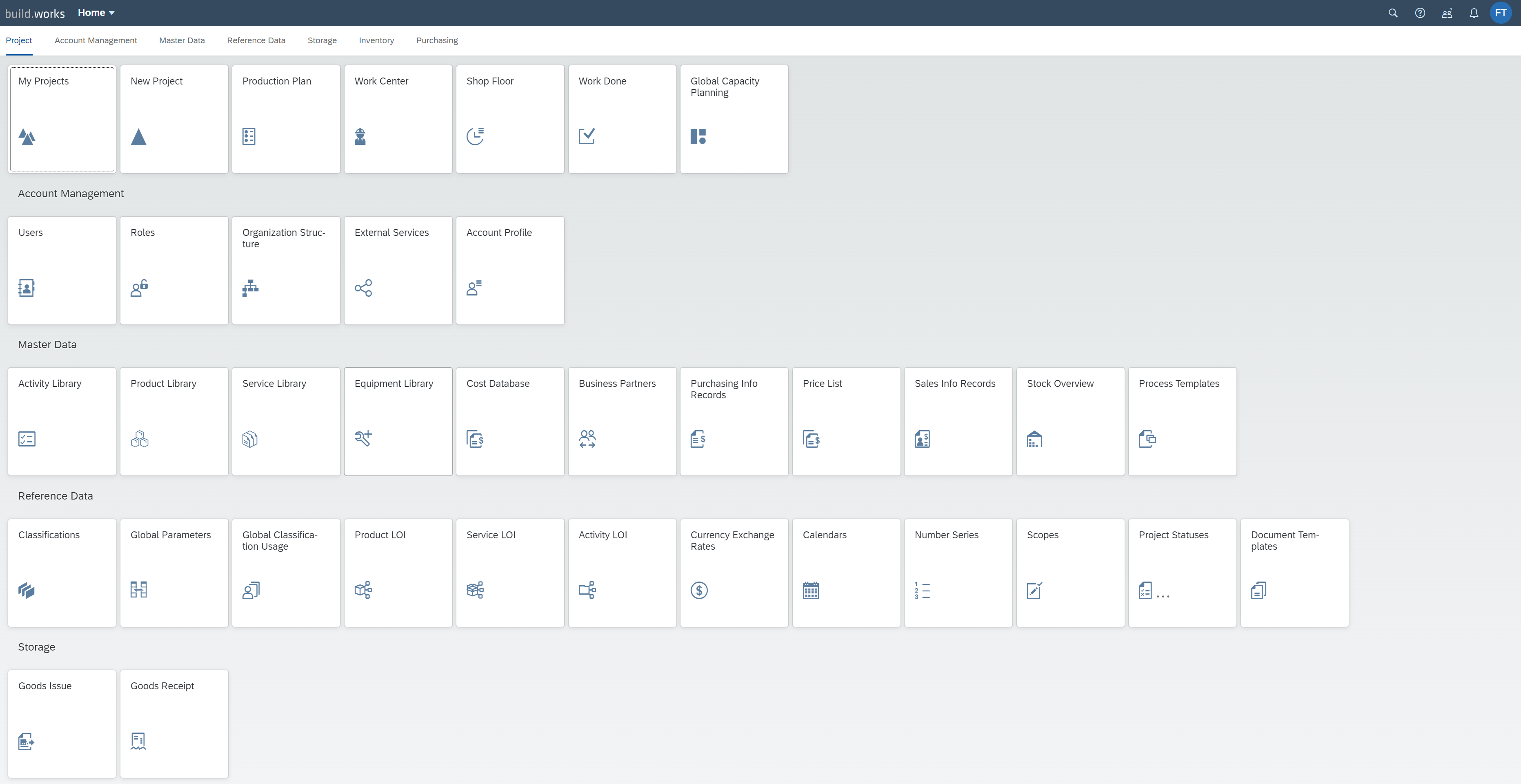Image resolution: width=1521 pixels, height=784 pixels.
Task: Click the Classifications layers icon
Action: tap(27, 591)
